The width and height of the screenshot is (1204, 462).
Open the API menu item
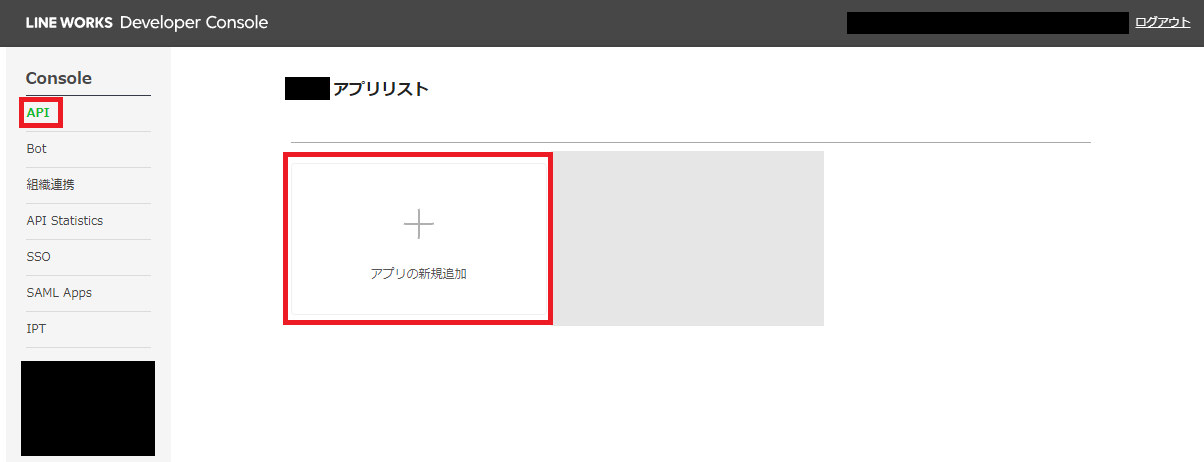pos(38,112)
